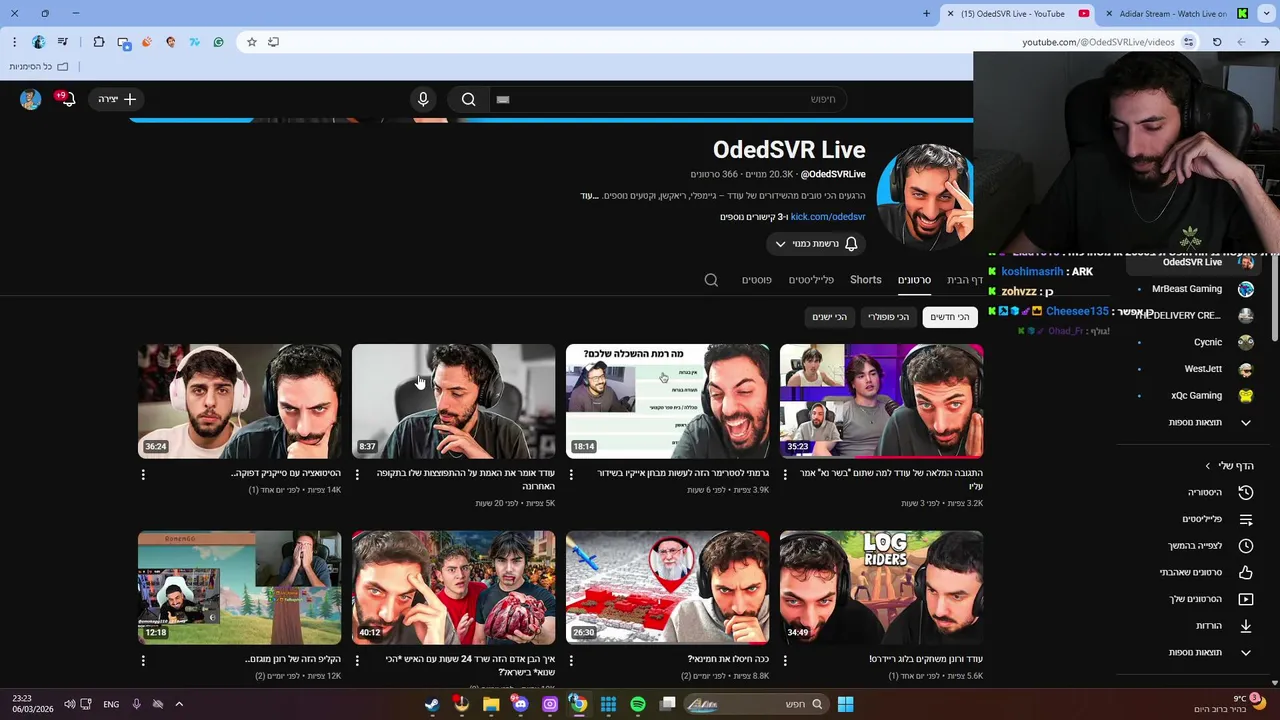1280x720 pixels.
Task: Open Cycnic subscription in sidebar
Action: point(1195,342)
